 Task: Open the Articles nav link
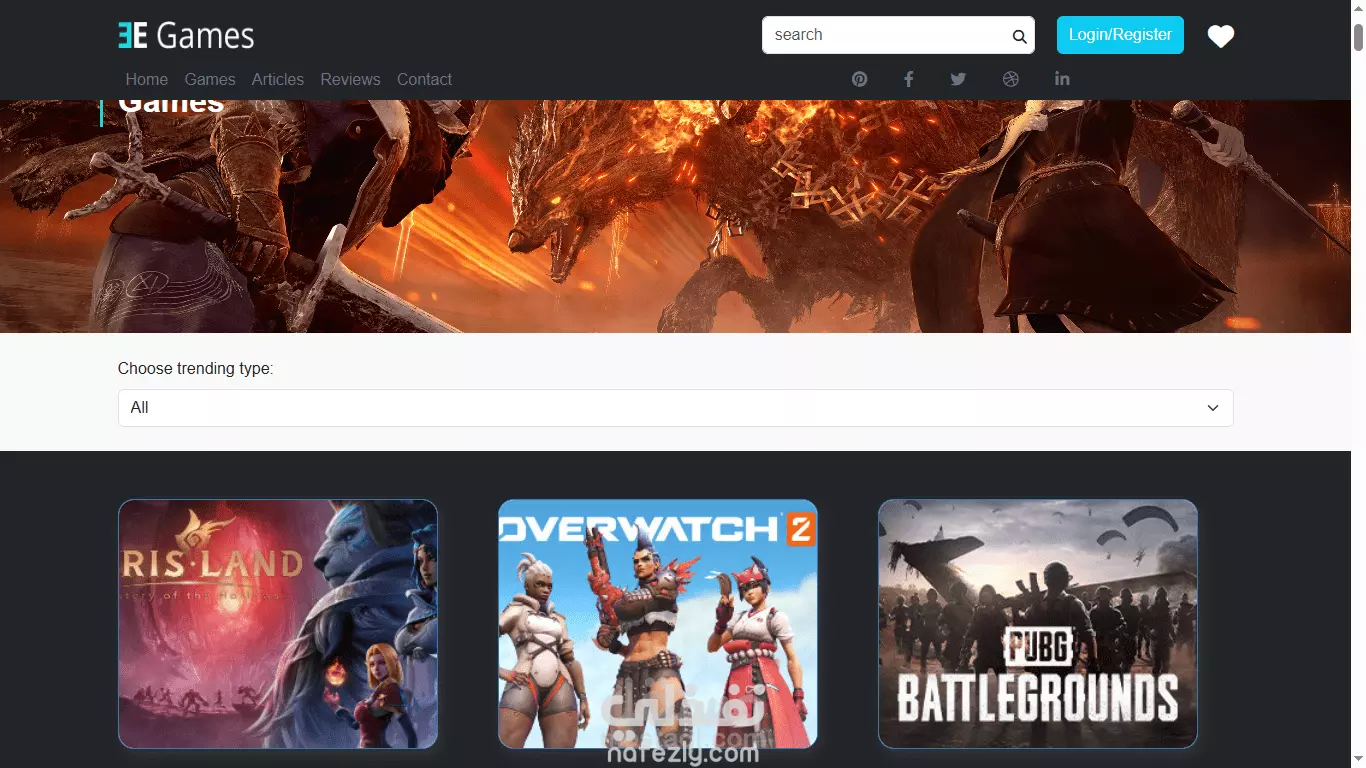278,79
